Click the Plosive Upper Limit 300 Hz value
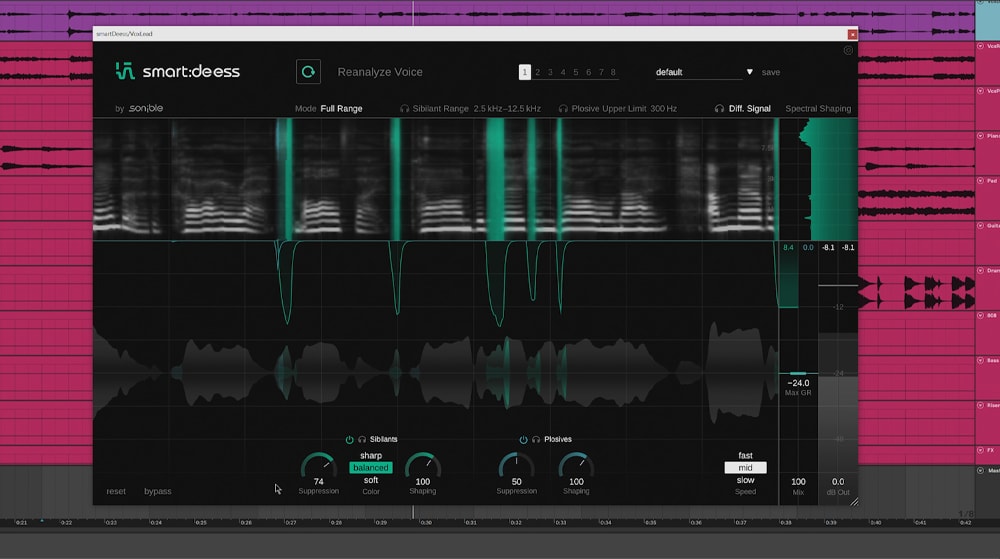This screenshot has width=1000, height=559. coord(664,109)
